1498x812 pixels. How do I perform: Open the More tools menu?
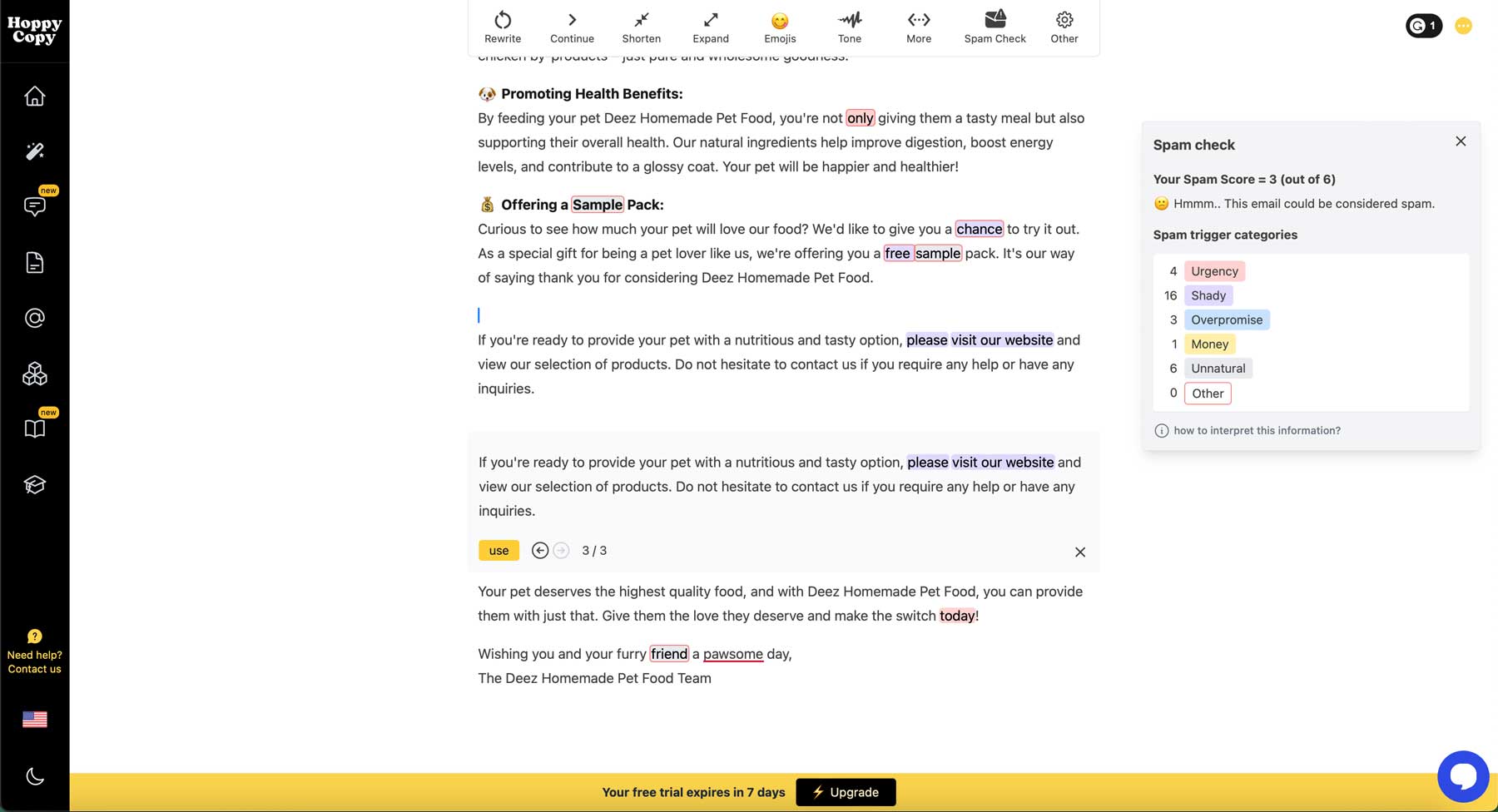point(918,25)
